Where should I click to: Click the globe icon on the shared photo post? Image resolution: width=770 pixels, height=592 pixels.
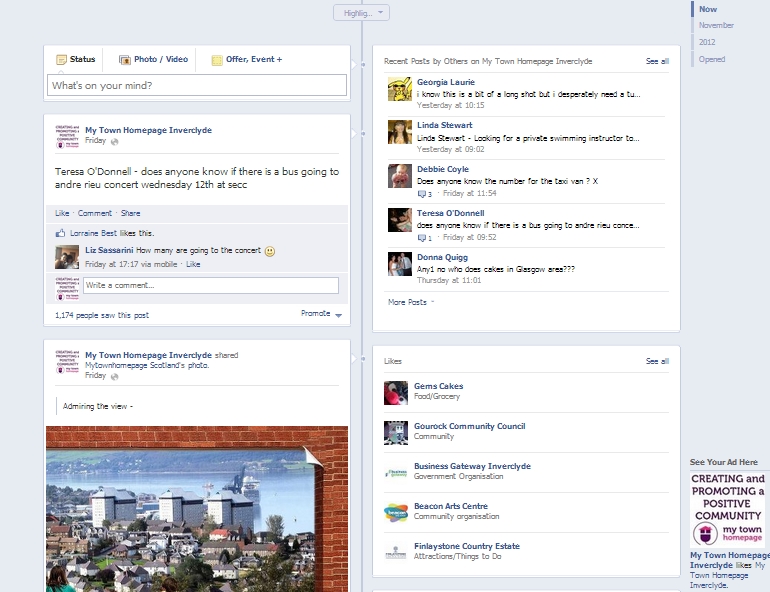click(x=114, y=377)
